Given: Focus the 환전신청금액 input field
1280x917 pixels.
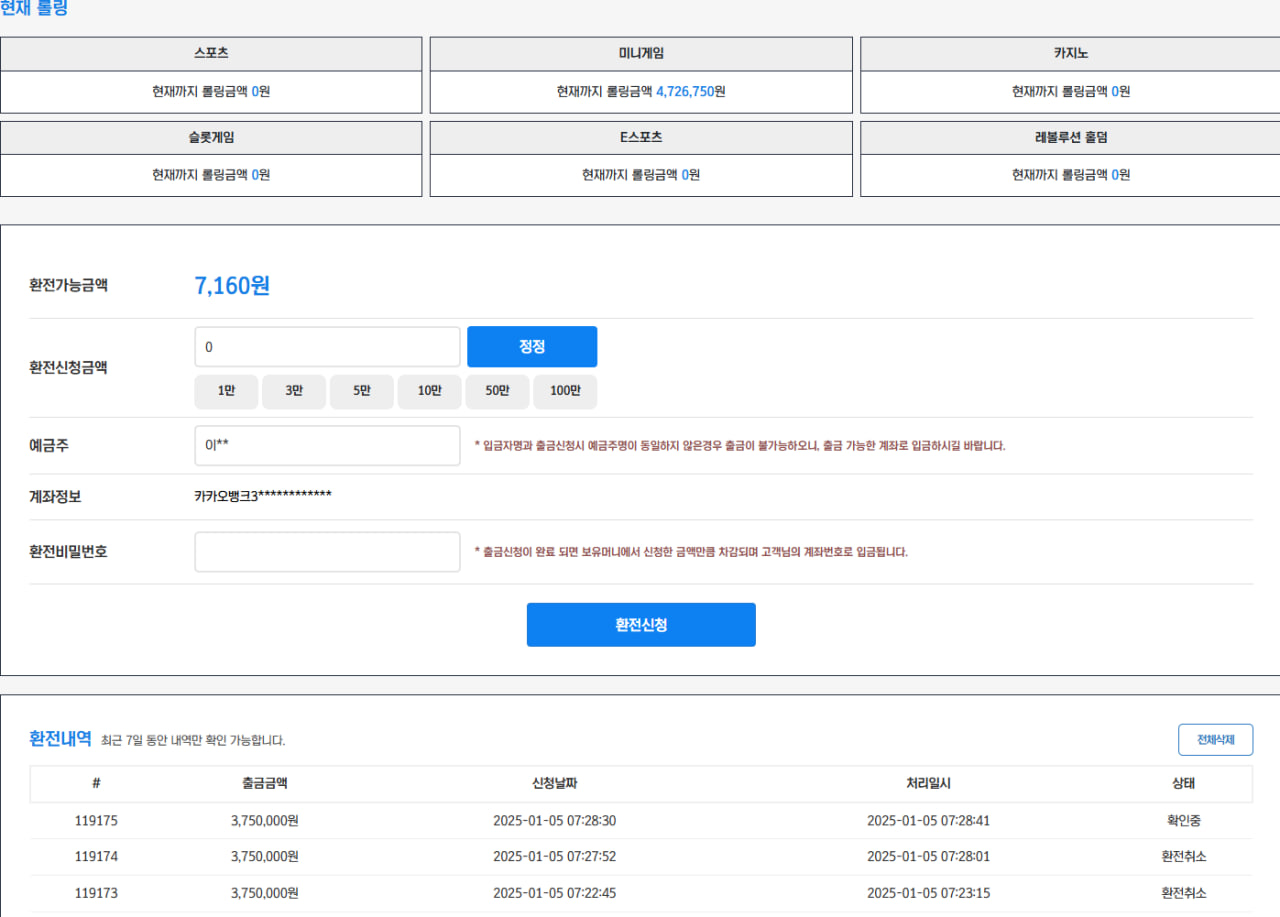Looking at the screenshot, I should pos(327,347).
